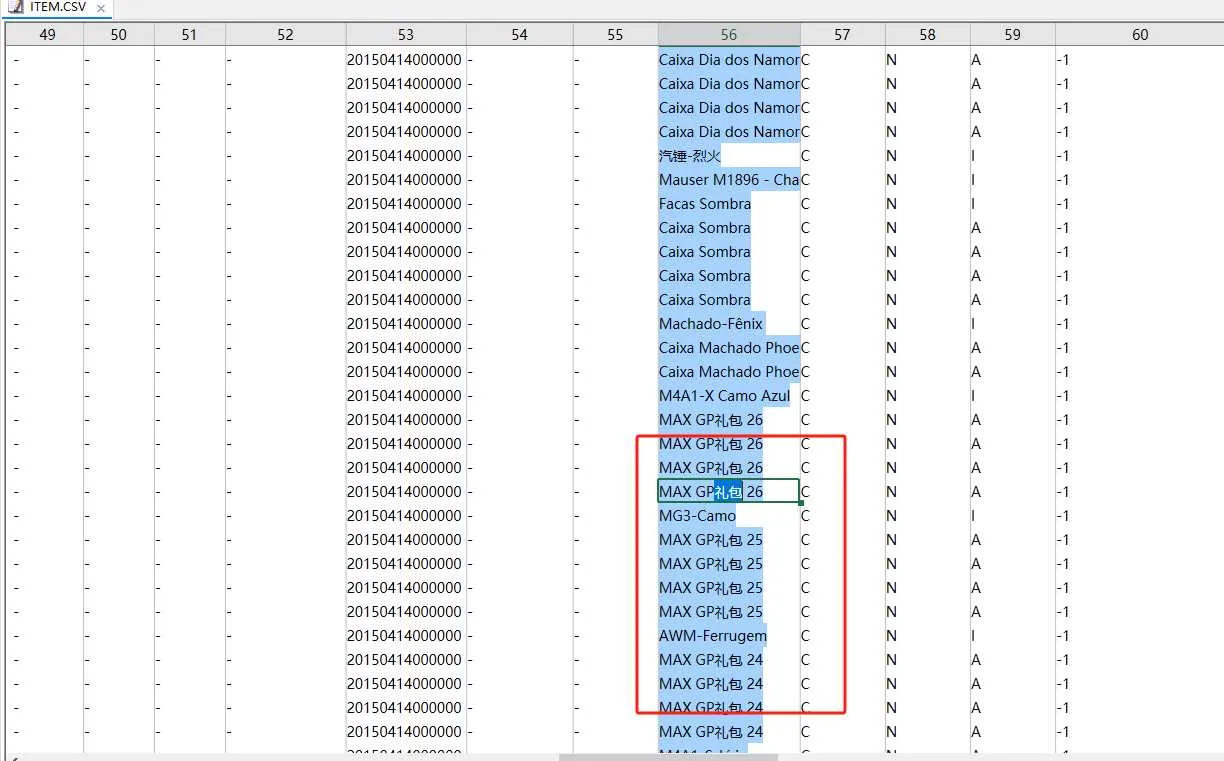Image resolution: width=1224 pixels, height=761 pixels.
Task: Select the column 52 header
Action: tap(285, 35)
